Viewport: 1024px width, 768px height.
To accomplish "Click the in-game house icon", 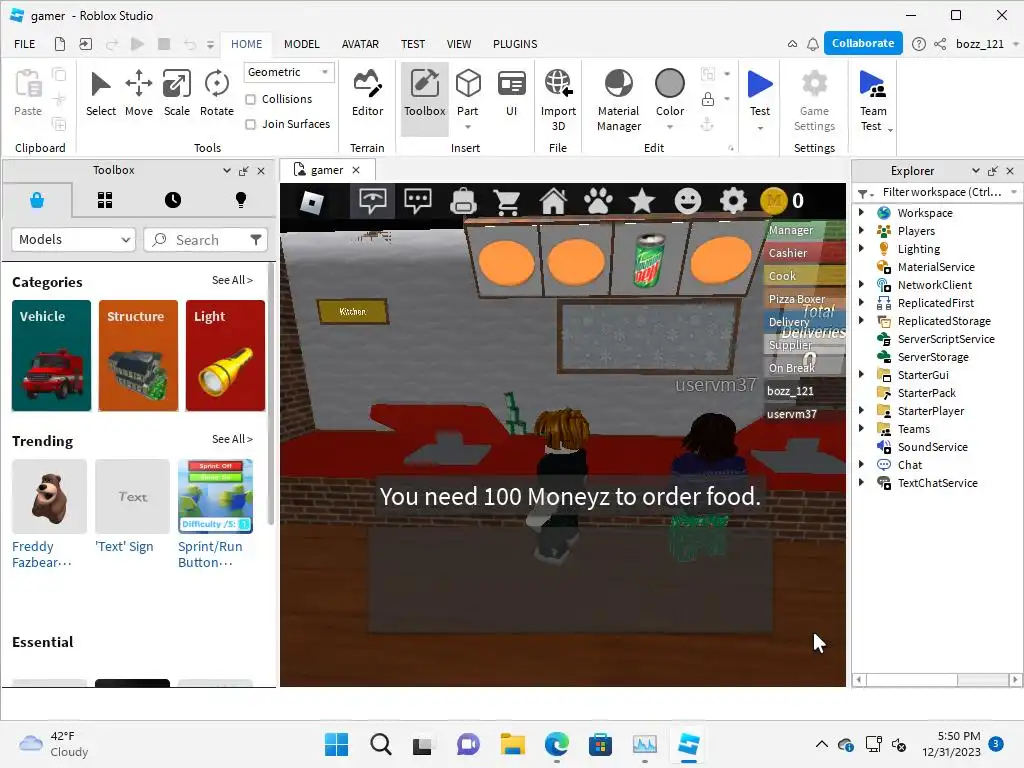I will click(552, 201).
